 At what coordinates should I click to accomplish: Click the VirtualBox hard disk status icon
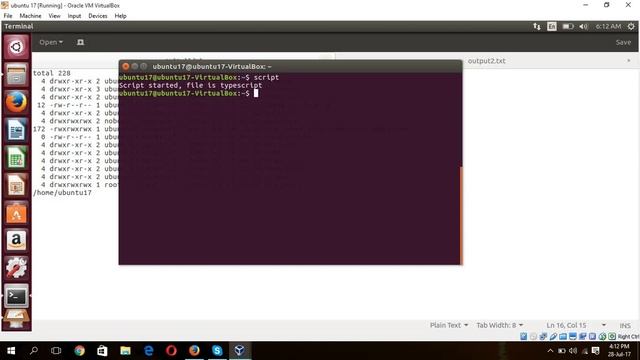point(524,336)
